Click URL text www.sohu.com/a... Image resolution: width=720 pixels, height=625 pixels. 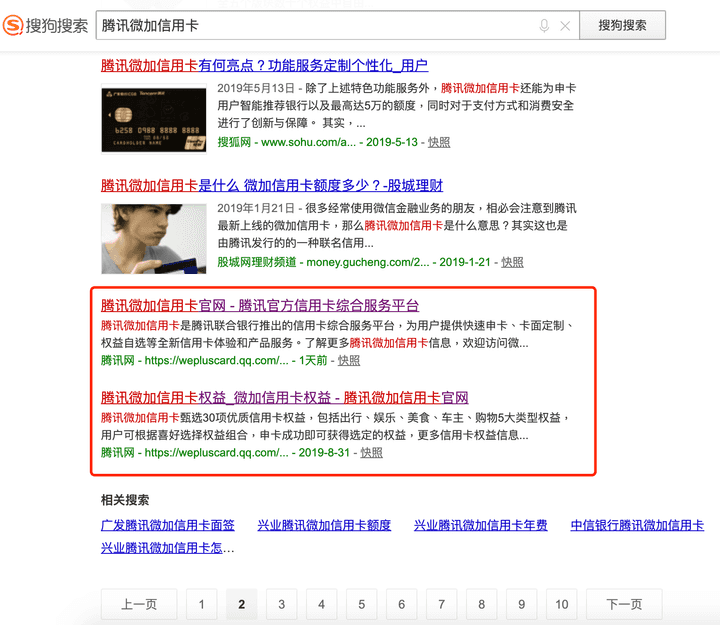tap(309, 142)
